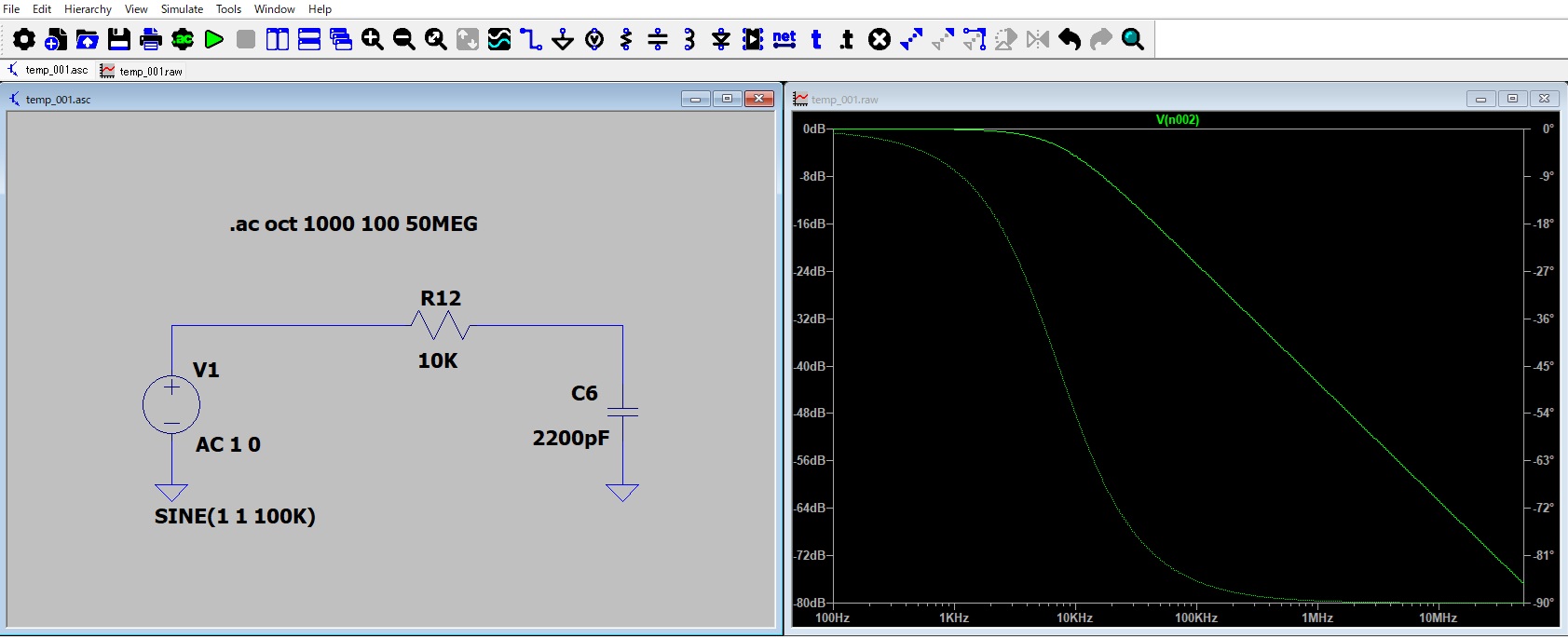Click the Undo arrow in toolbar
Image resolution: width=1568 pixels, height=638 pixels.
1070,39
